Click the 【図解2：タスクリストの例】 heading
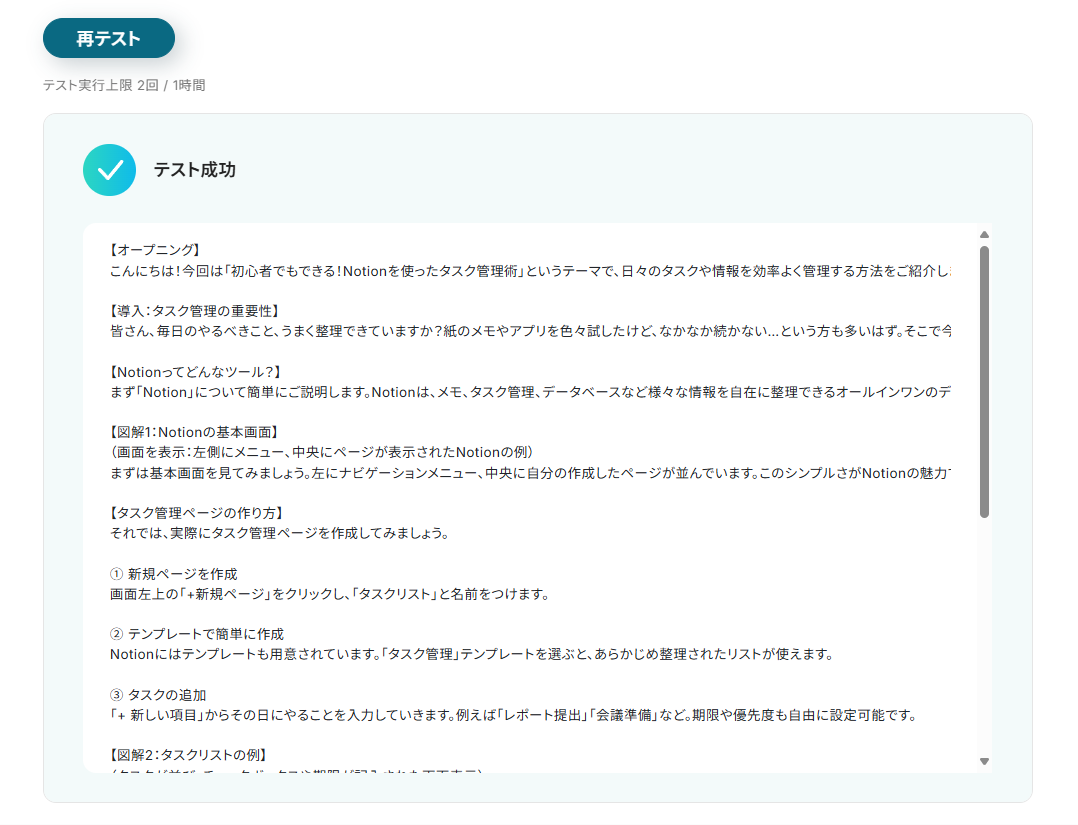 (188, 755)
